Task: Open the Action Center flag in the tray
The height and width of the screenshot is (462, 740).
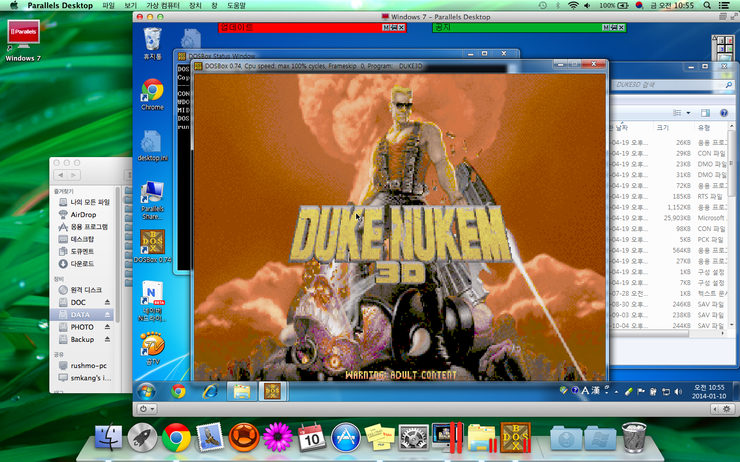Action: coord(641,391)
